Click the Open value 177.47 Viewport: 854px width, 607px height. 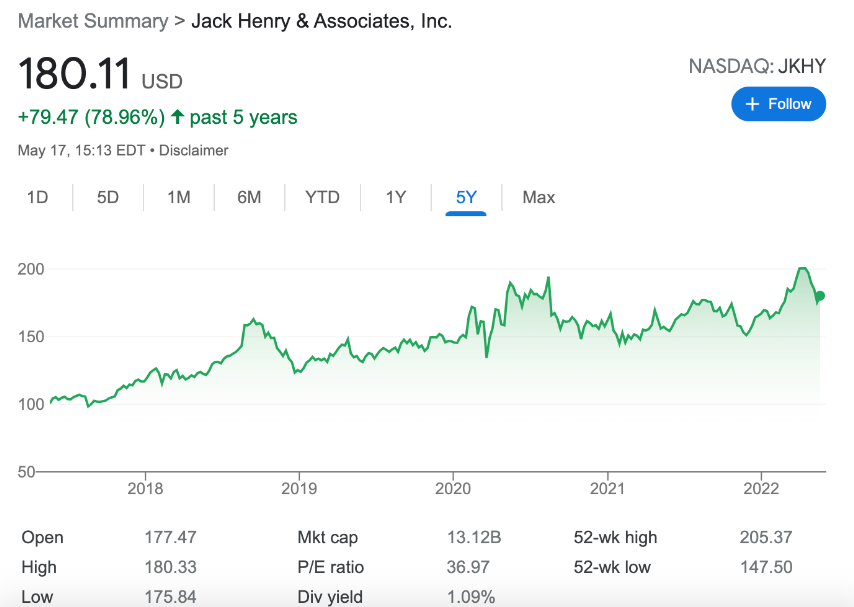(x=170, y=537)
